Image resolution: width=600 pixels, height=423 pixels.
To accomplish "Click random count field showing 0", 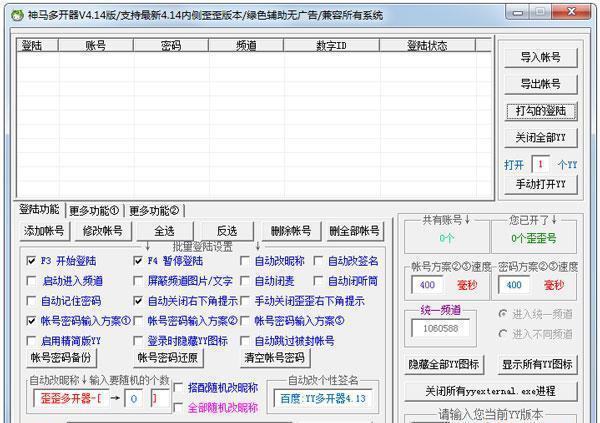I will (x=134, y=399).
